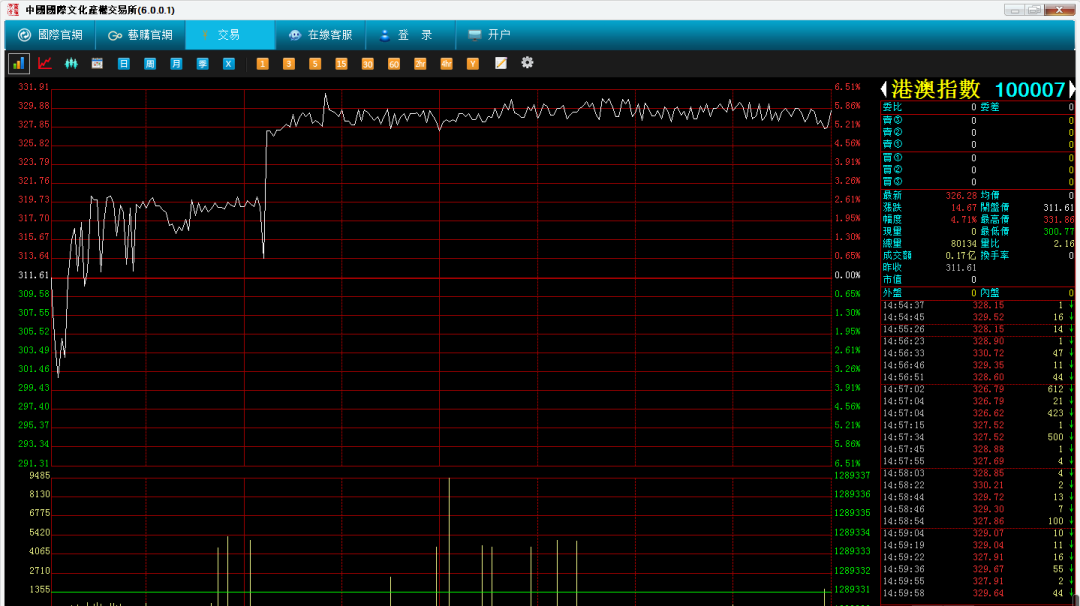Select the 1-minute period icon
The width and height of the screenshot is (1080, 606).
262,63
